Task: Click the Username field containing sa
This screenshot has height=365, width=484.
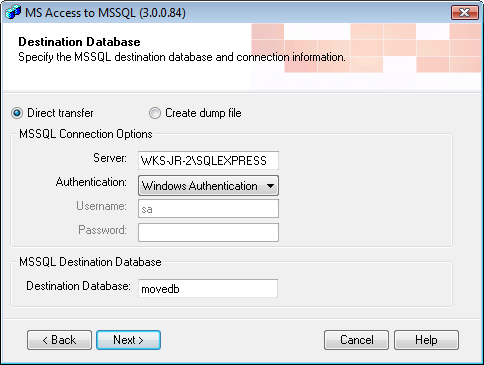Action: pyautogui.click(x=208, y=209)
